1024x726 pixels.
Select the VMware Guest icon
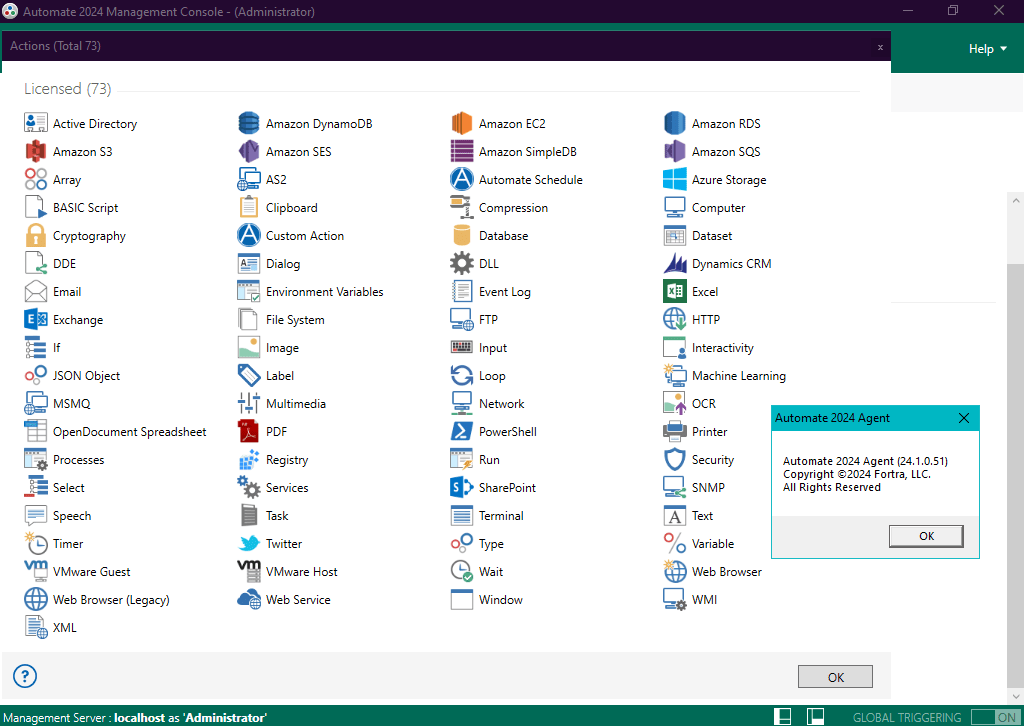(x=35, y=571)
